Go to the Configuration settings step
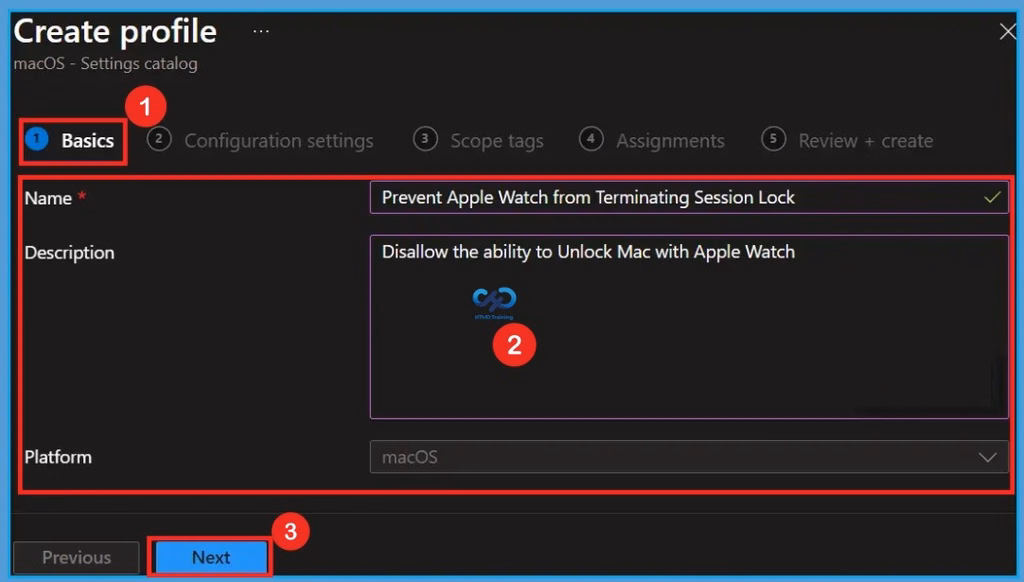The width and height of the screenshot is (1024, 582). [260, 140]
